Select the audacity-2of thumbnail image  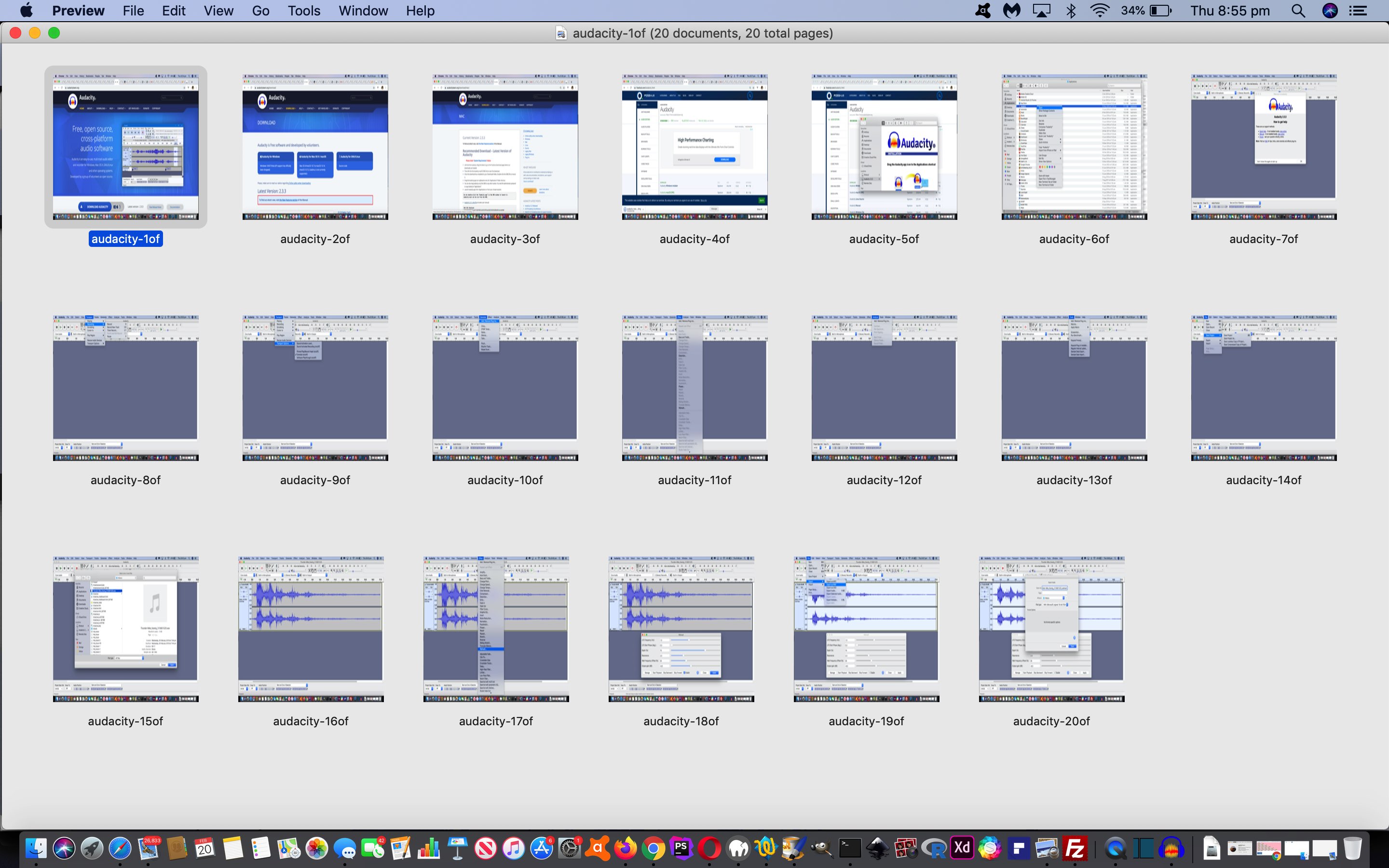coord(315,147)
